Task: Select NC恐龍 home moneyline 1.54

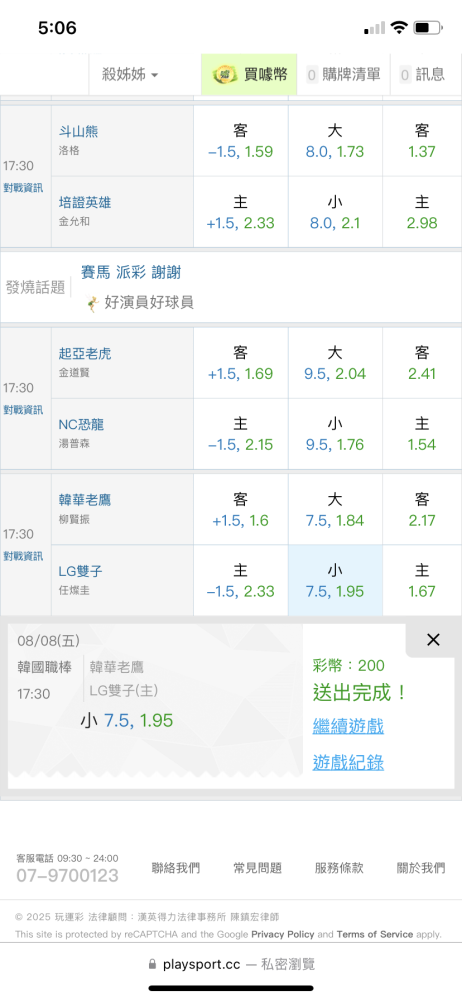Action: click(422, 434)
